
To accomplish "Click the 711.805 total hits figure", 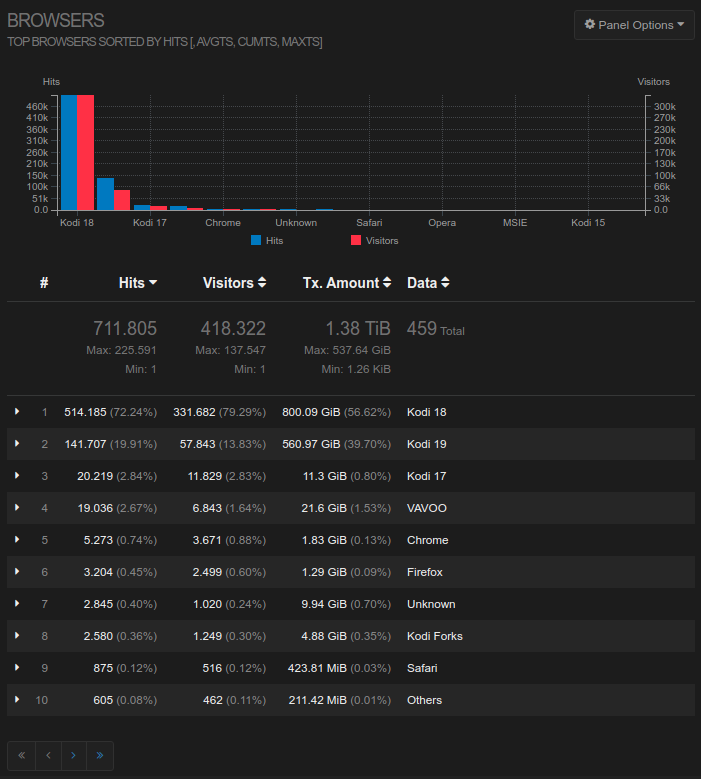I will 125,328.
